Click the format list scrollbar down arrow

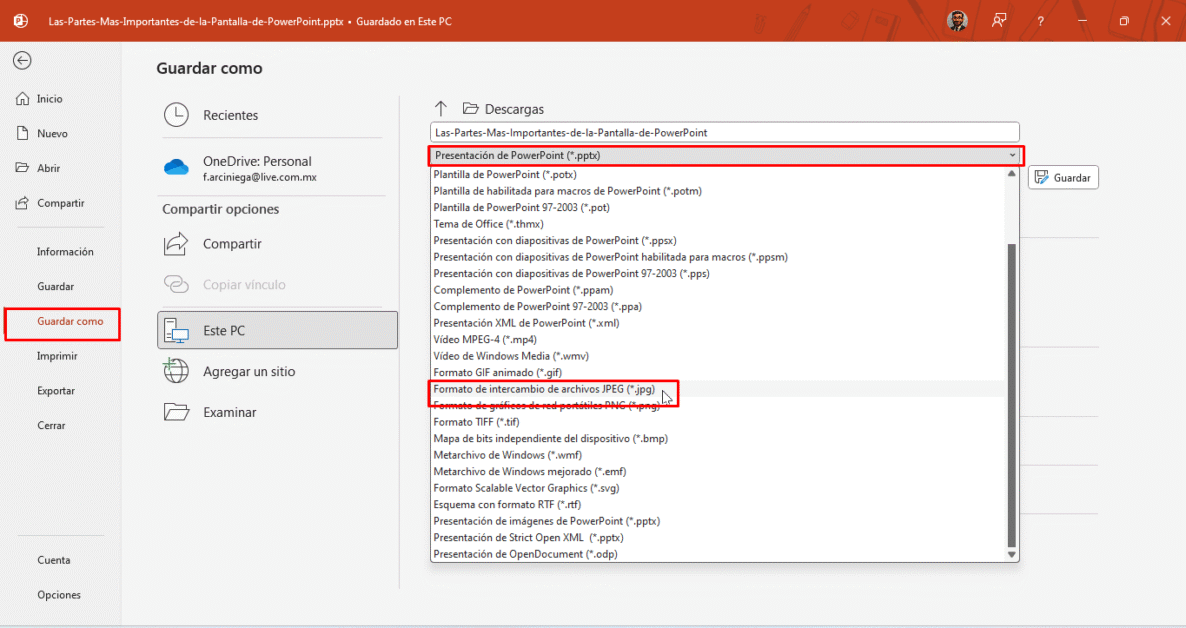click(1011, 554)
